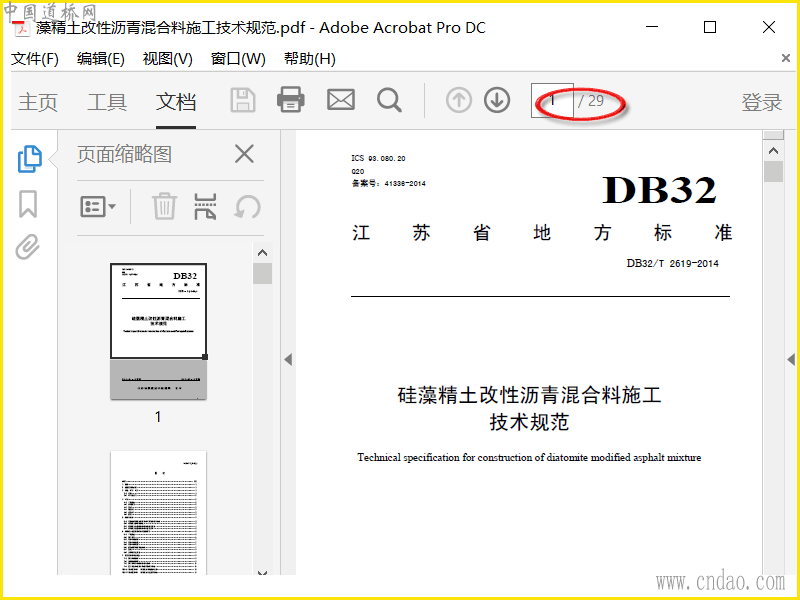This screenshot has height=600, width=800.
Task: Print the document with printer icon
Action: pyautogui.click(x=291, y=99)
